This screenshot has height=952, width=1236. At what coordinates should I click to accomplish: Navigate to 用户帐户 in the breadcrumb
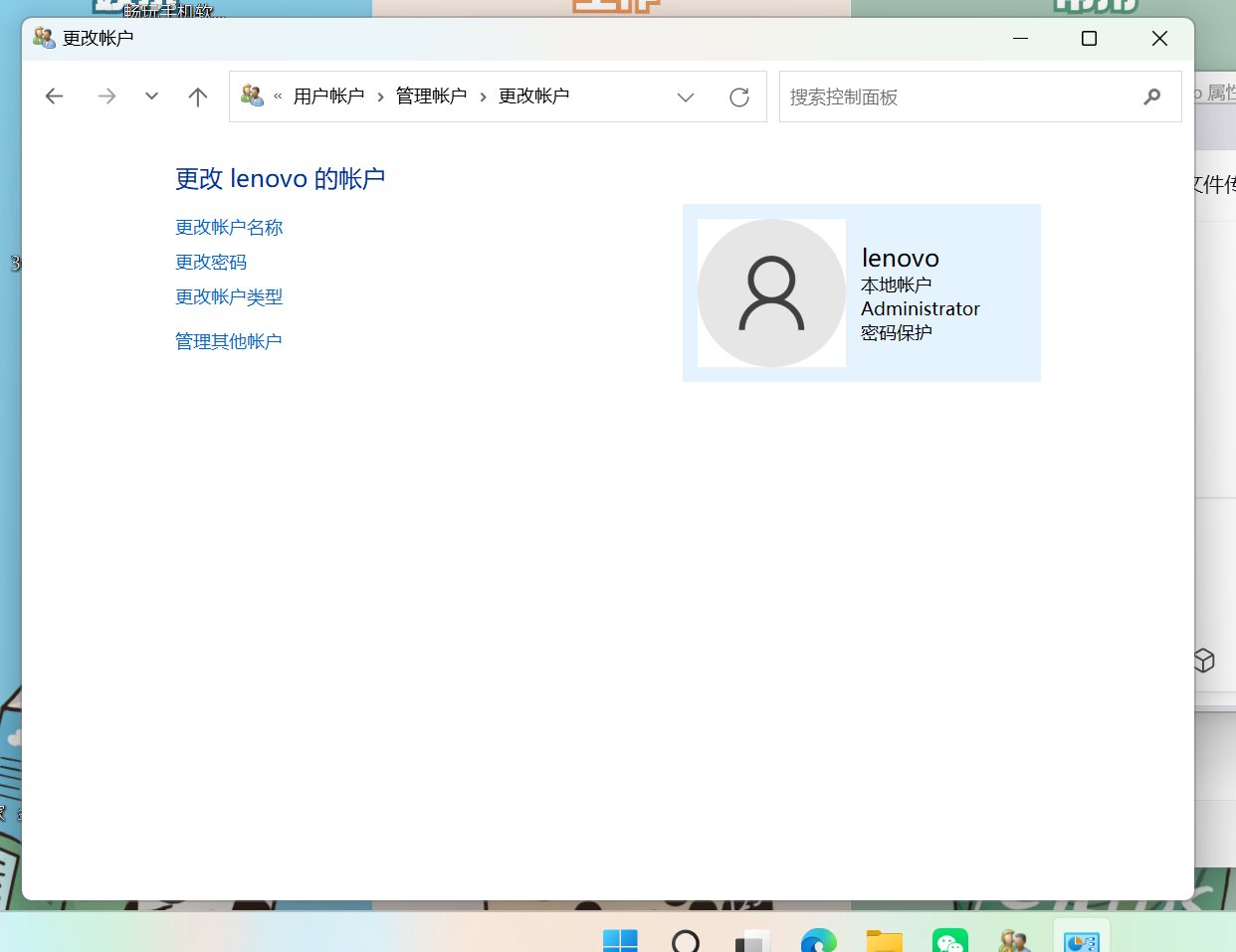(x=328, y=96)
